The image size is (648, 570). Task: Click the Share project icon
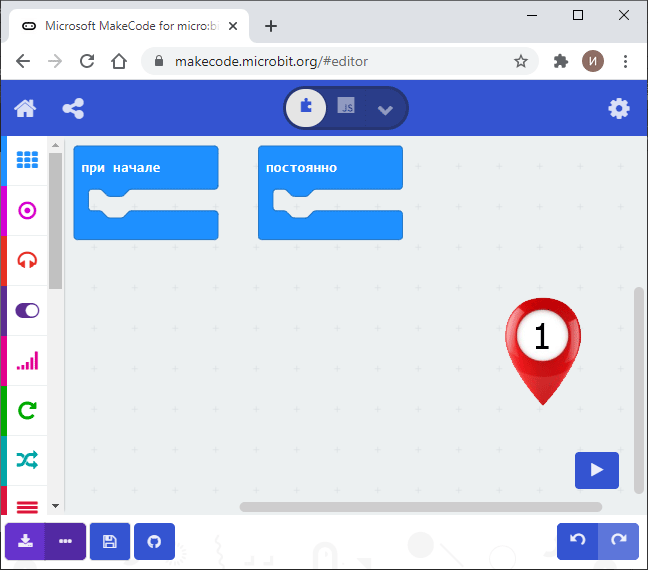tap(73, 109)
